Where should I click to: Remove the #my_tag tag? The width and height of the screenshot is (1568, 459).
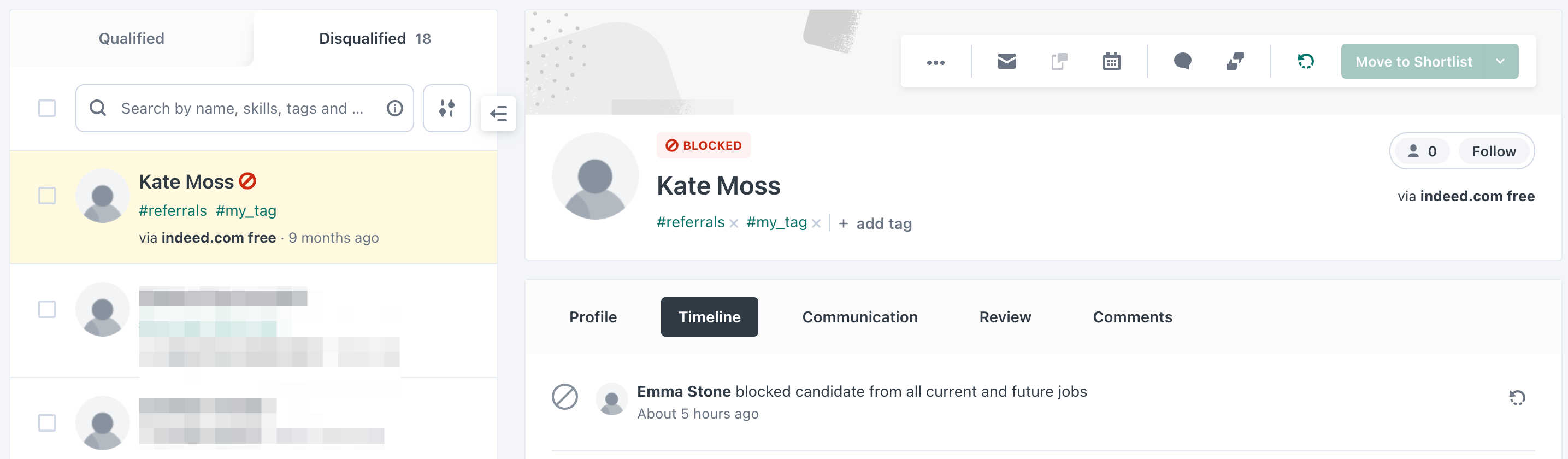tap(816, 223)
